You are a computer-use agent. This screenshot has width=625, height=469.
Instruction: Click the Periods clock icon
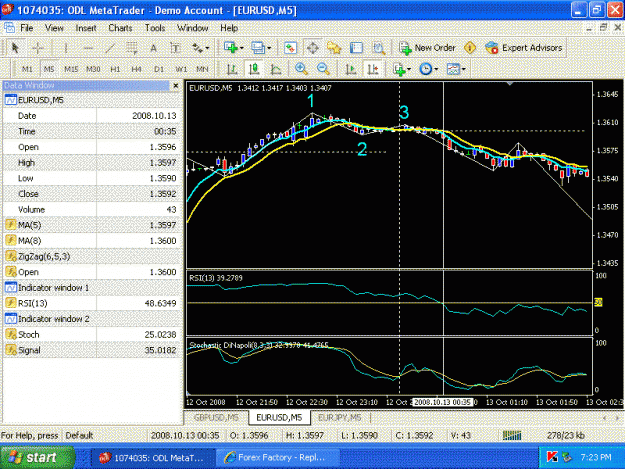(x=426, y=69)
